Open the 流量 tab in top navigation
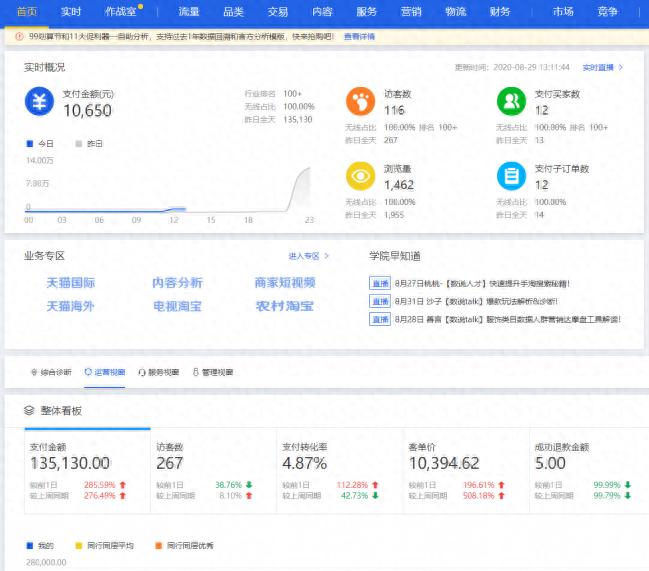 tap(188, 11)
